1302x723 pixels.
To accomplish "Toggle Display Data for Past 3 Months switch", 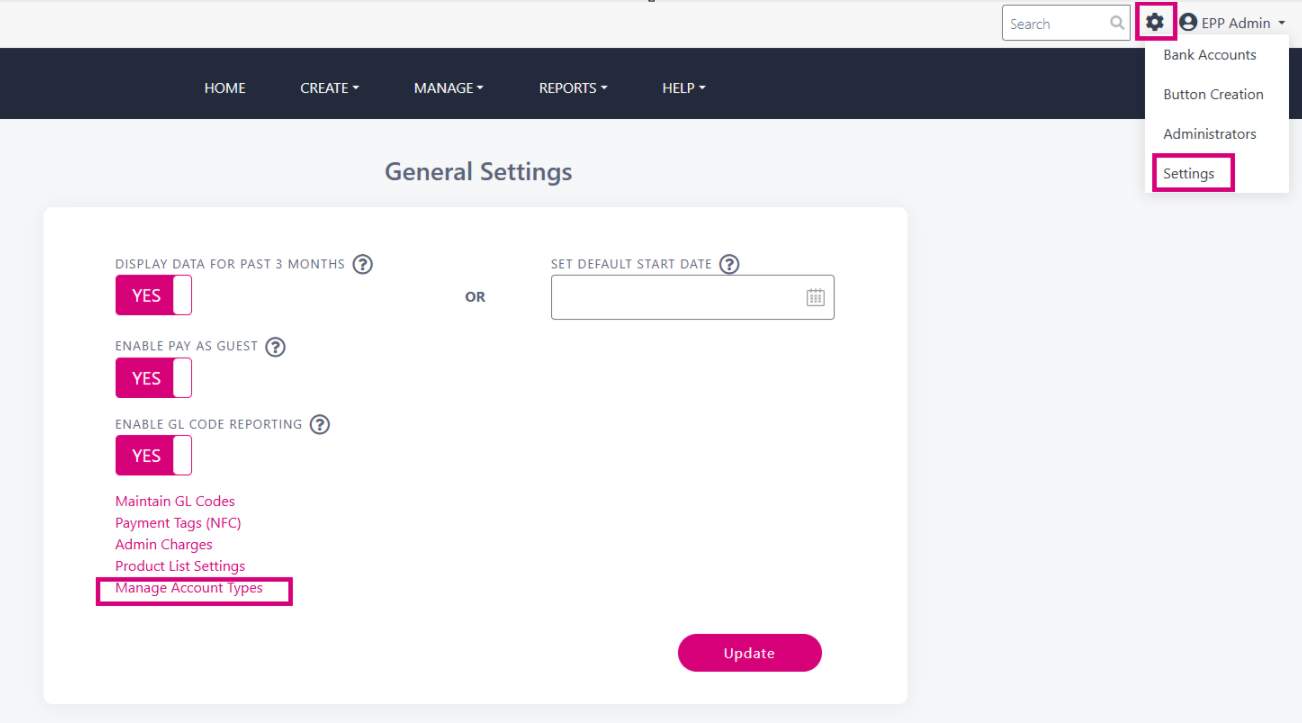I will tap(153, 295).
